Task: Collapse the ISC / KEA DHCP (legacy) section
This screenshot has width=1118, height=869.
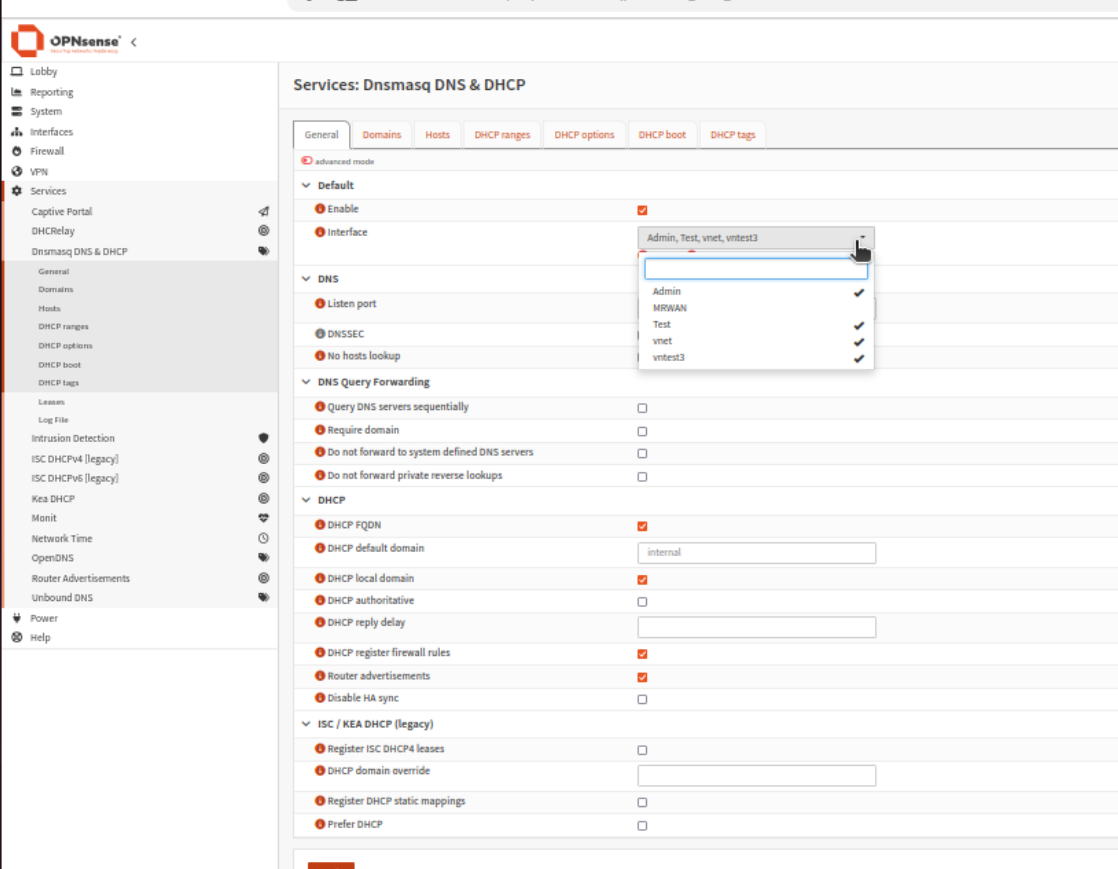Action: 306,724
